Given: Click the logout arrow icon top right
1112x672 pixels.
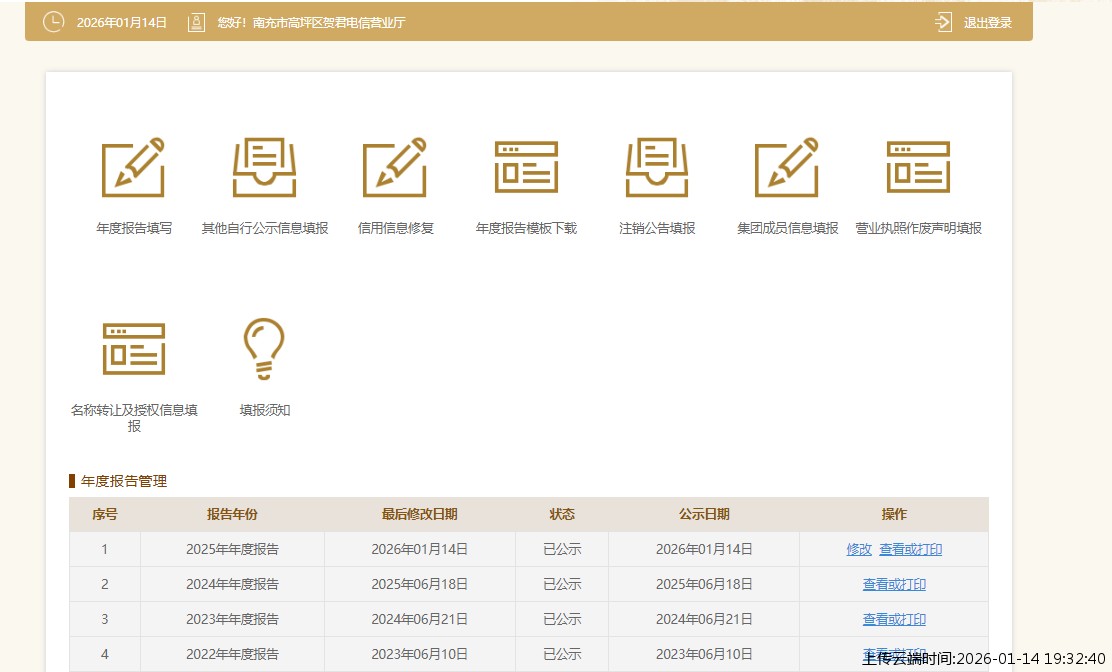Looking at the screenshot, I should pos(941,21).
